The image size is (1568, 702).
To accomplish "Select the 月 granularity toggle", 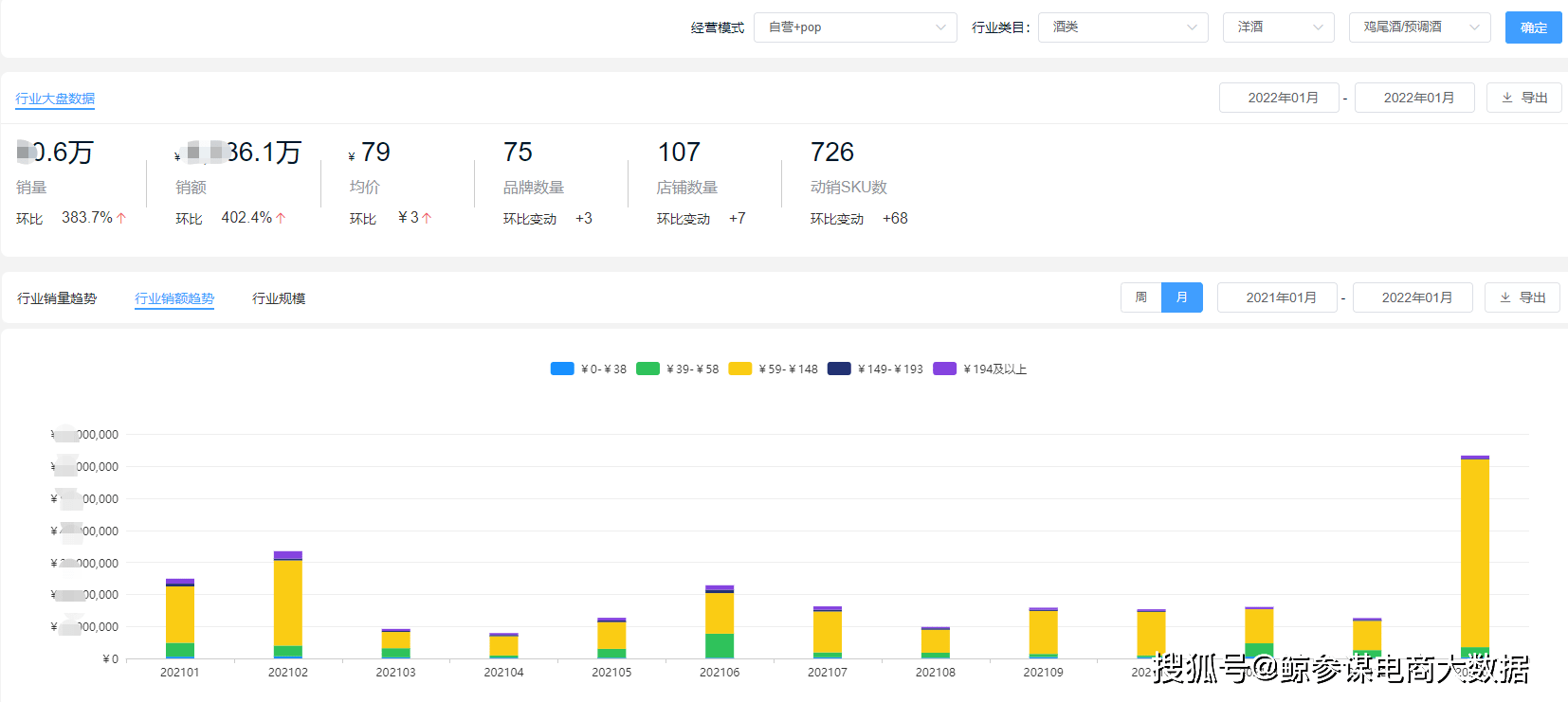I will (x=1182, y=297).
